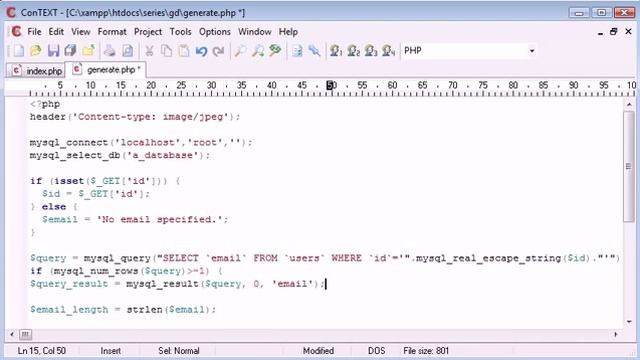Restore the inner document window
The image size is (640, 360).
pos(613,31)
